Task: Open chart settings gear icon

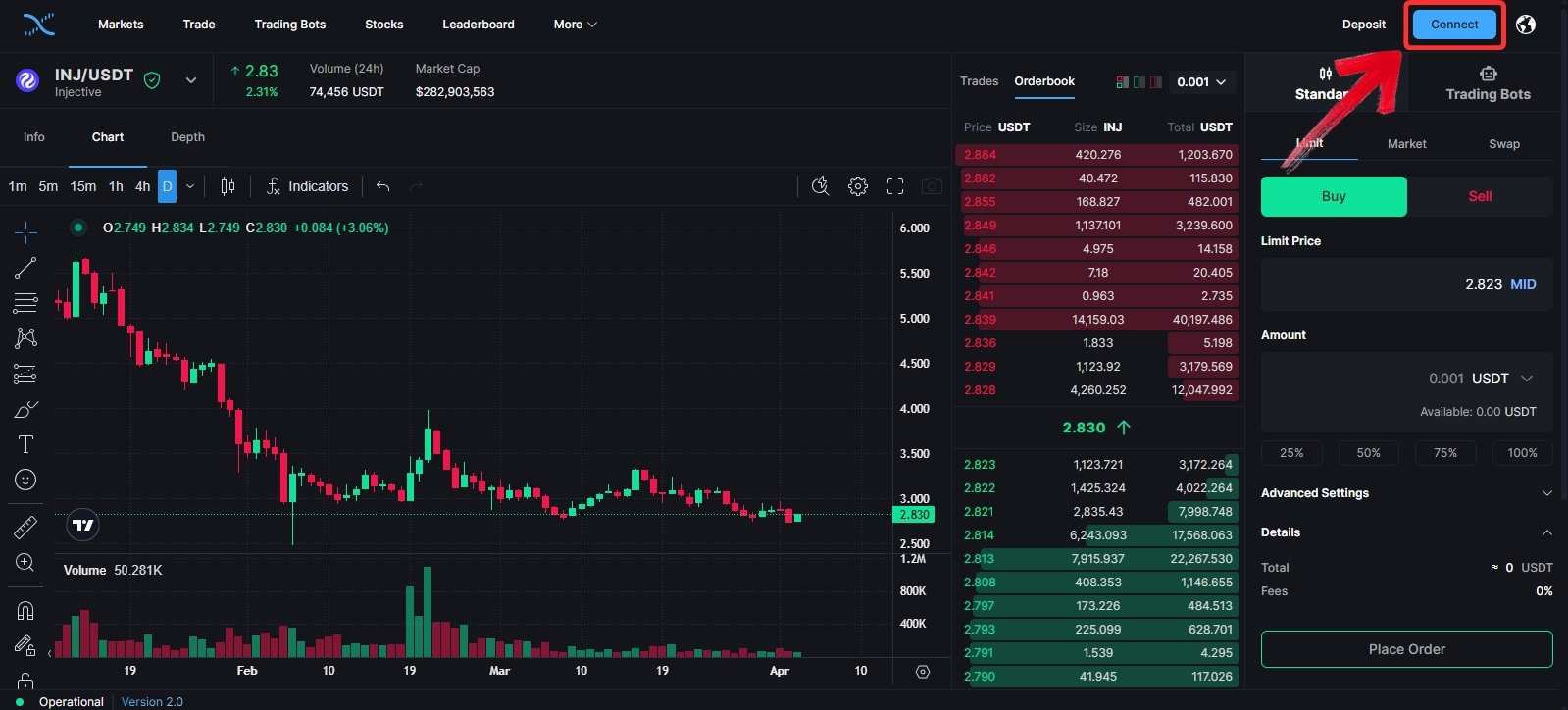Action: [858, 186]
